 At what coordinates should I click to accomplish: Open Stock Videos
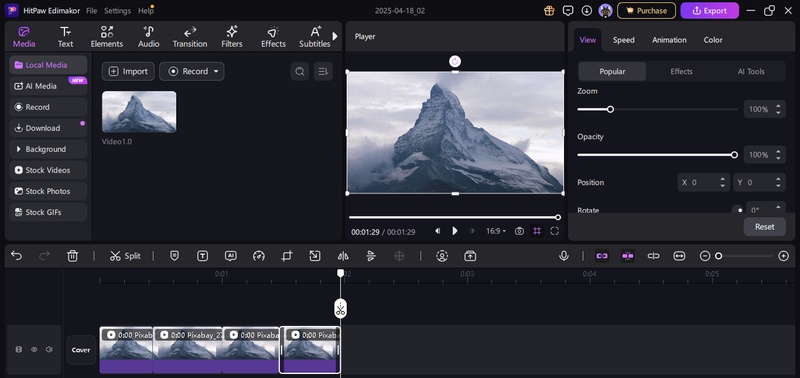48,170
